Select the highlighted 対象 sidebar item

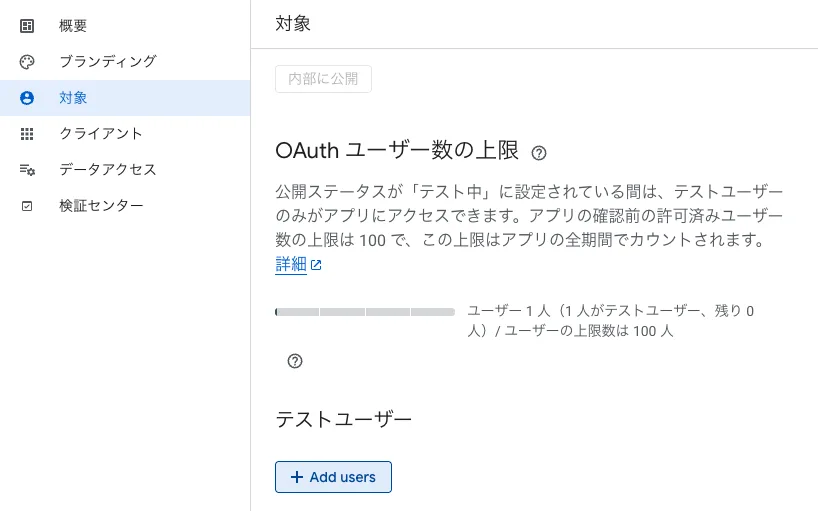point(125,98)
